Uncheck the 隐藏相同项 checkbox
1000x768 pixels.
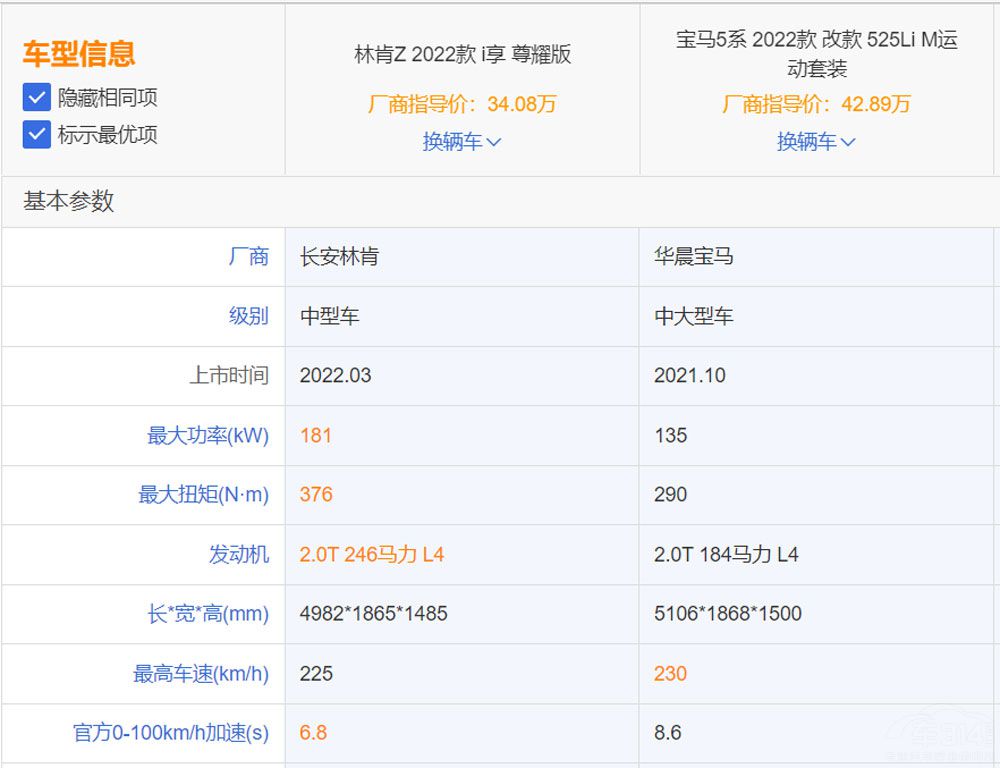click(x=36, y=97)
